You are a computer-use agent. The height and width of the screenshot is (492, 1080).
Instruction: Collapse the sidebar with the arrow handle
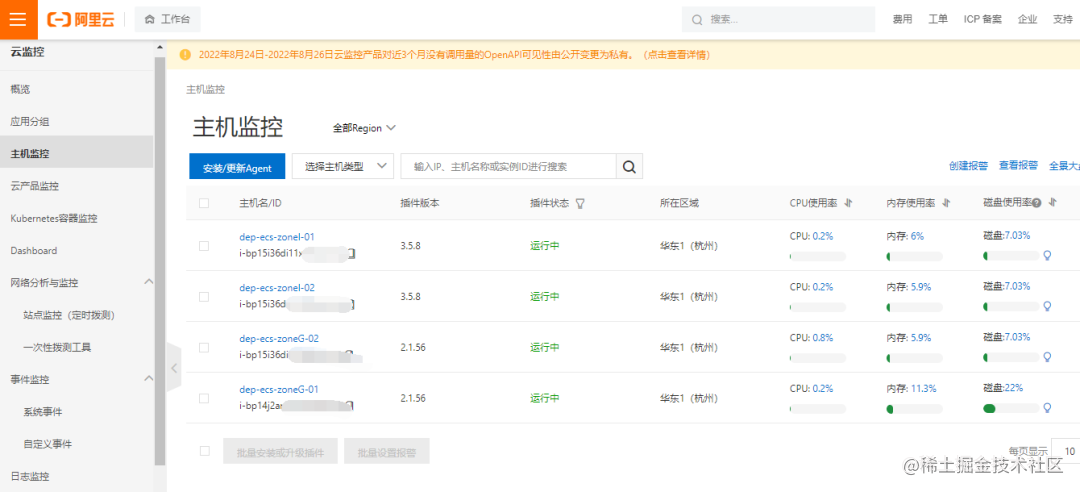pyautogui.click(x=174, y=368)
